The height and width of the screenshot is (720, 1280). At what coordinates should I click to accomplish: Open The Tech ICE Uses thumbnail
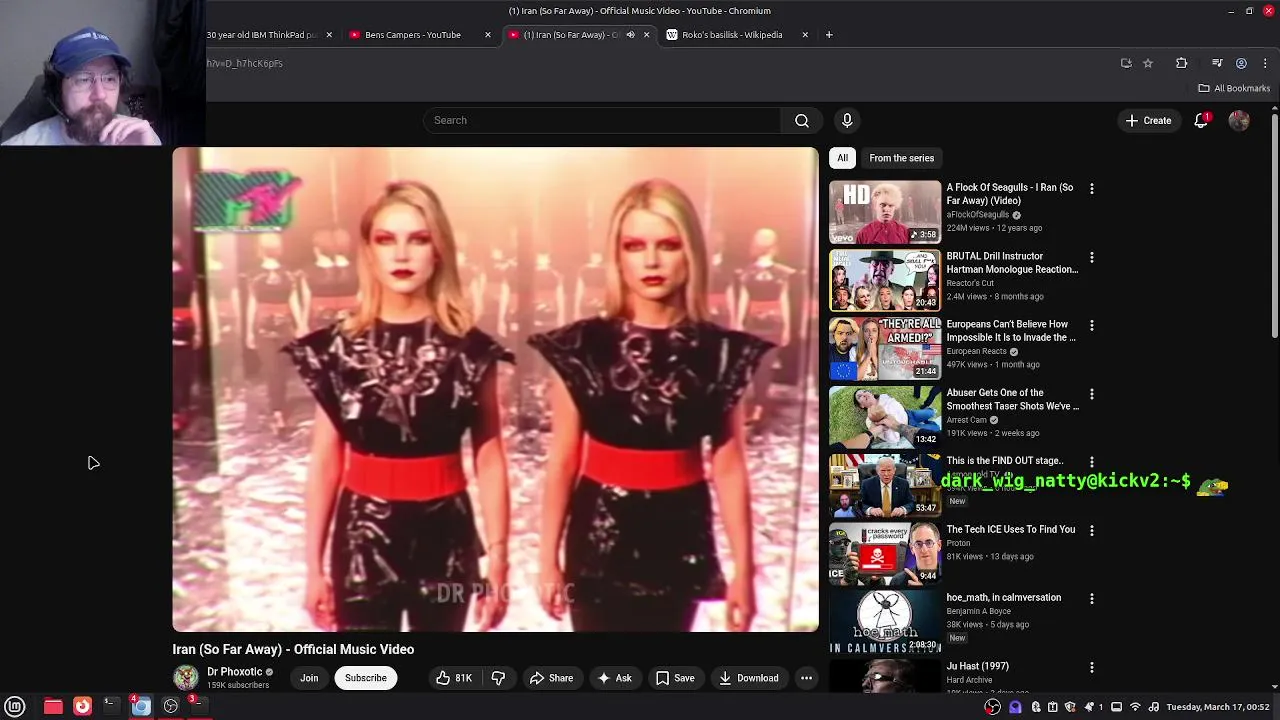[885, 554]
